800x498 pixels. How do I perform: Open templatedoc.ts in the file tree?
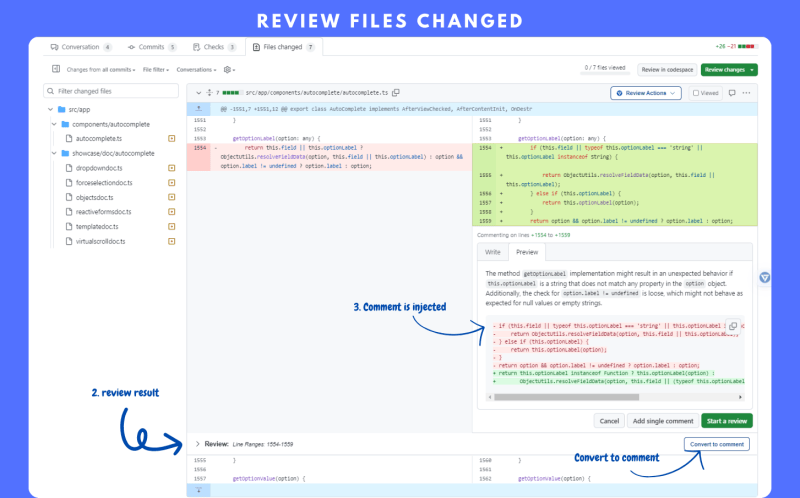[x=97, y=227]
